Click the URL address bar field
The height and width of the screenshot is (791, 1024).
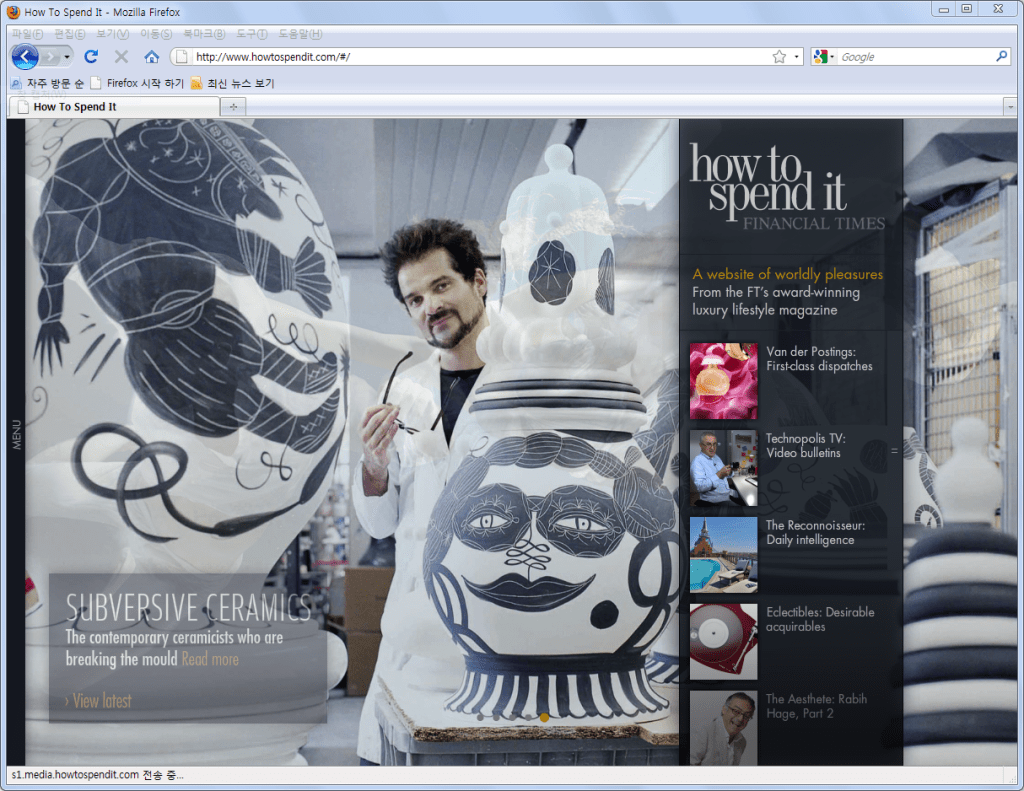tap(480, 57)
